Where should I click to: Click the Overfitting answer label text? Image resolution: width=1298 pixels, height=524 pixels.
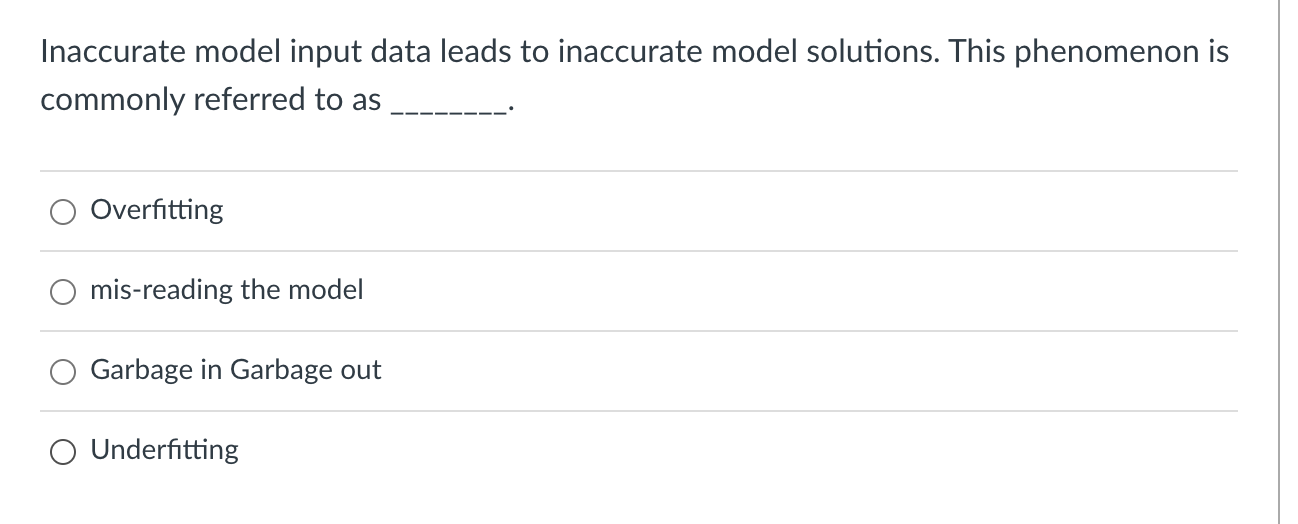157,210
